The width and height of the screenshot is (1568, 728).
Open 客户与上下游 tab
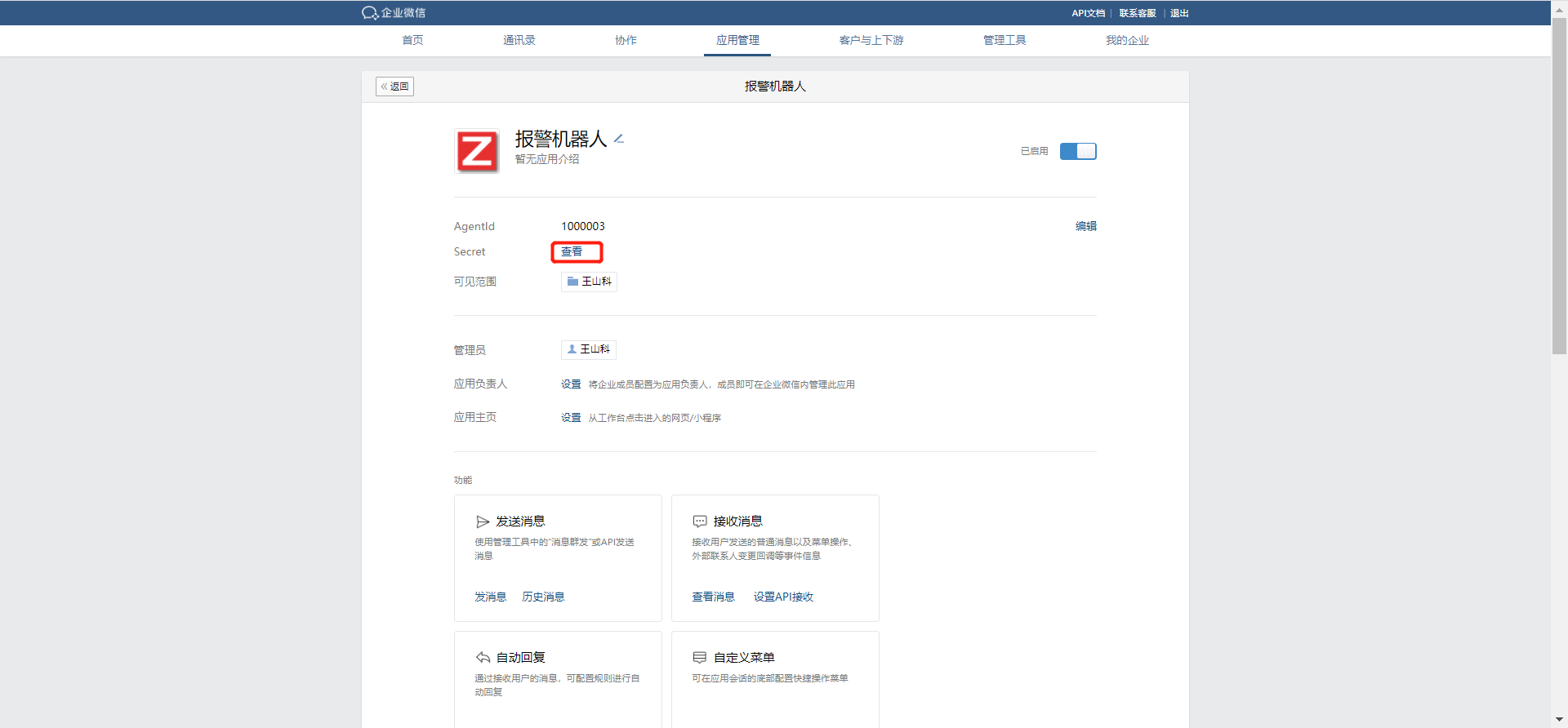(871, 40)
